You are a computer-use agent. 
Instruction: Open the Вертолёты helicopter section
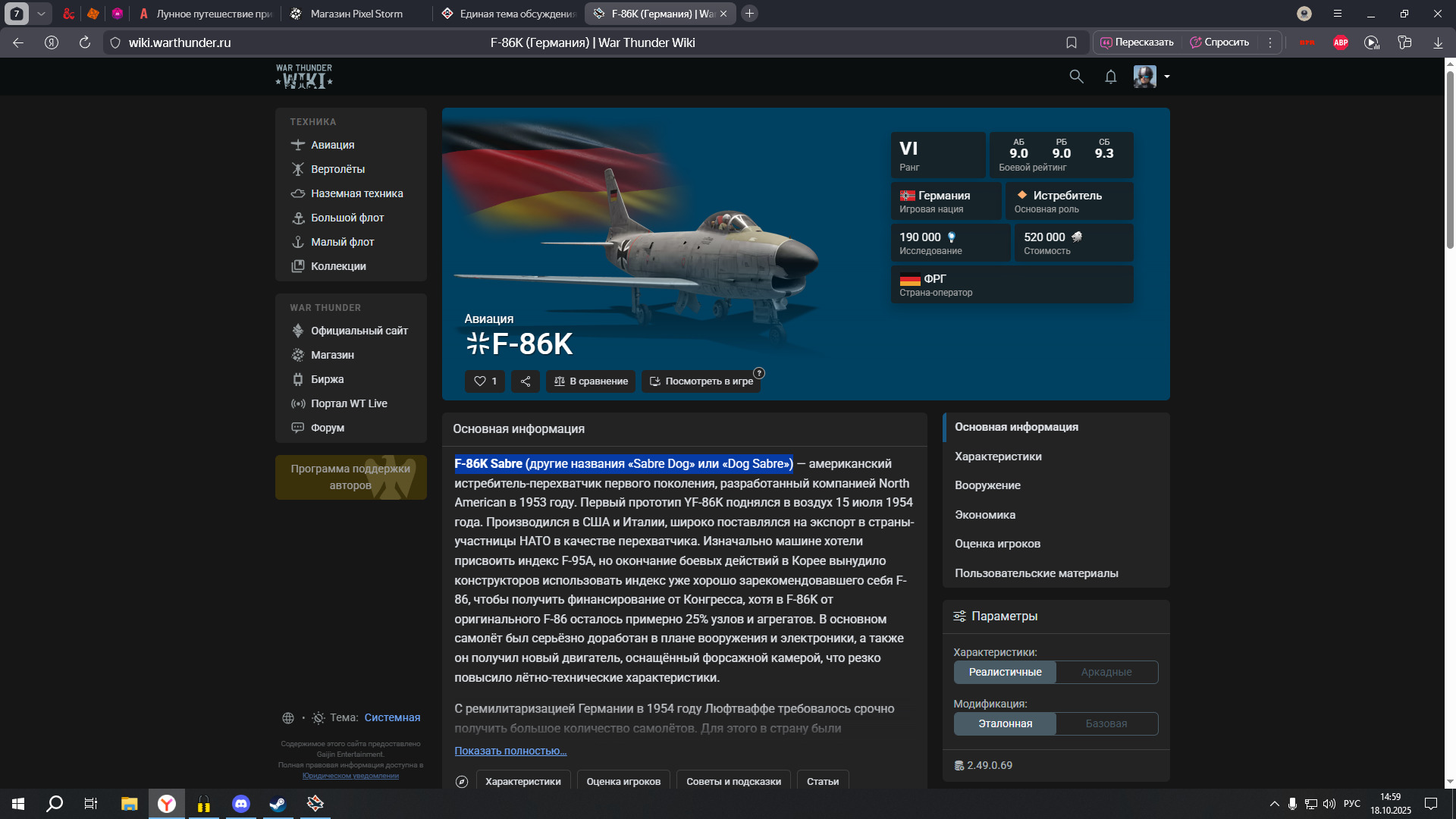pos(337,169)
